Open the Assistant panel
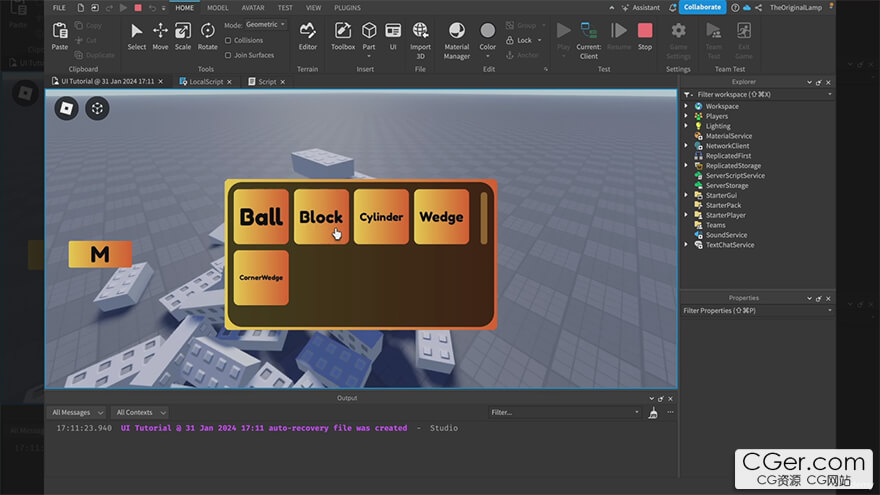 641,7
